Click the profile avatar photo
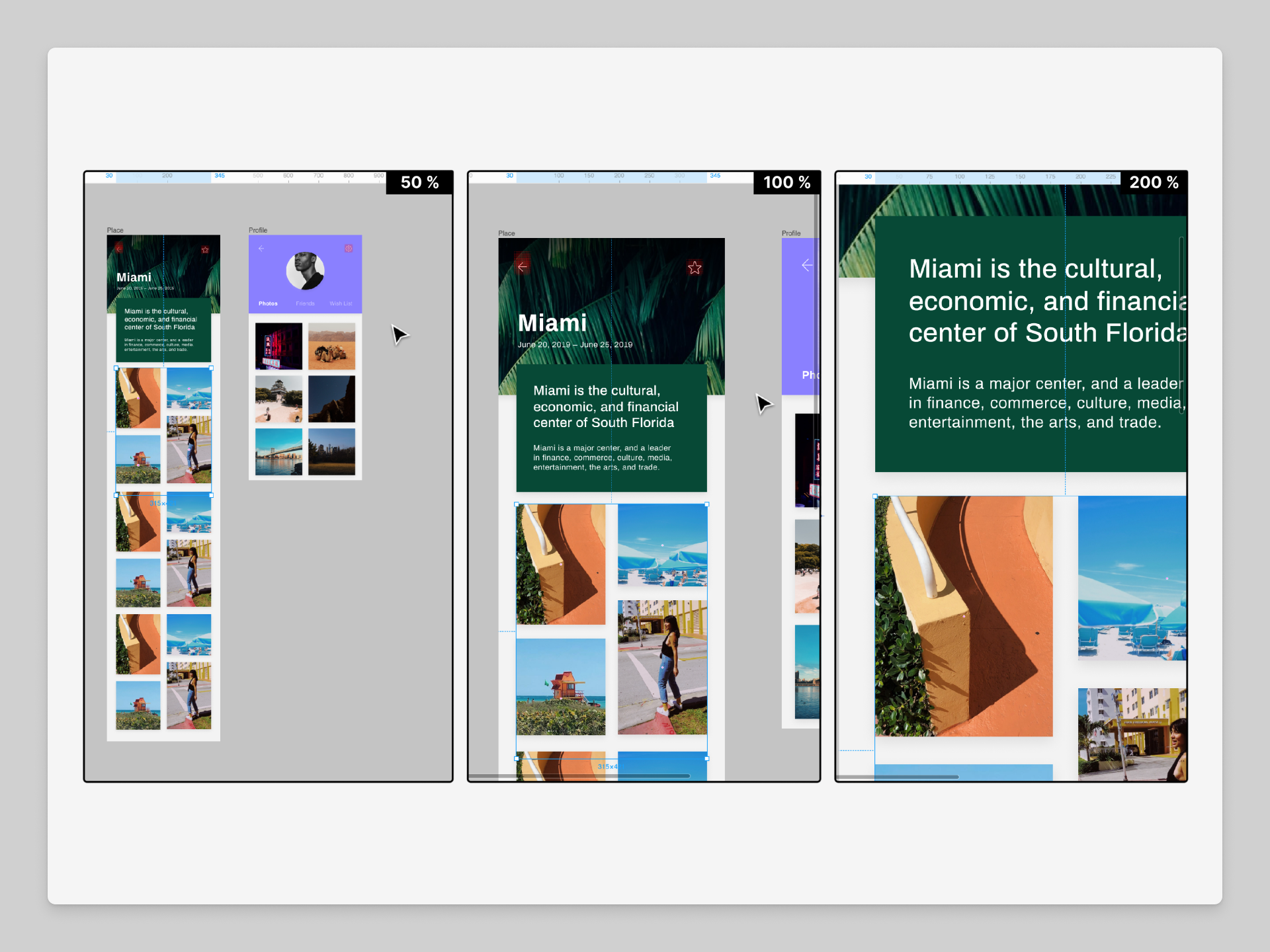Screen dimensions: 1270x952 point(305,270)
